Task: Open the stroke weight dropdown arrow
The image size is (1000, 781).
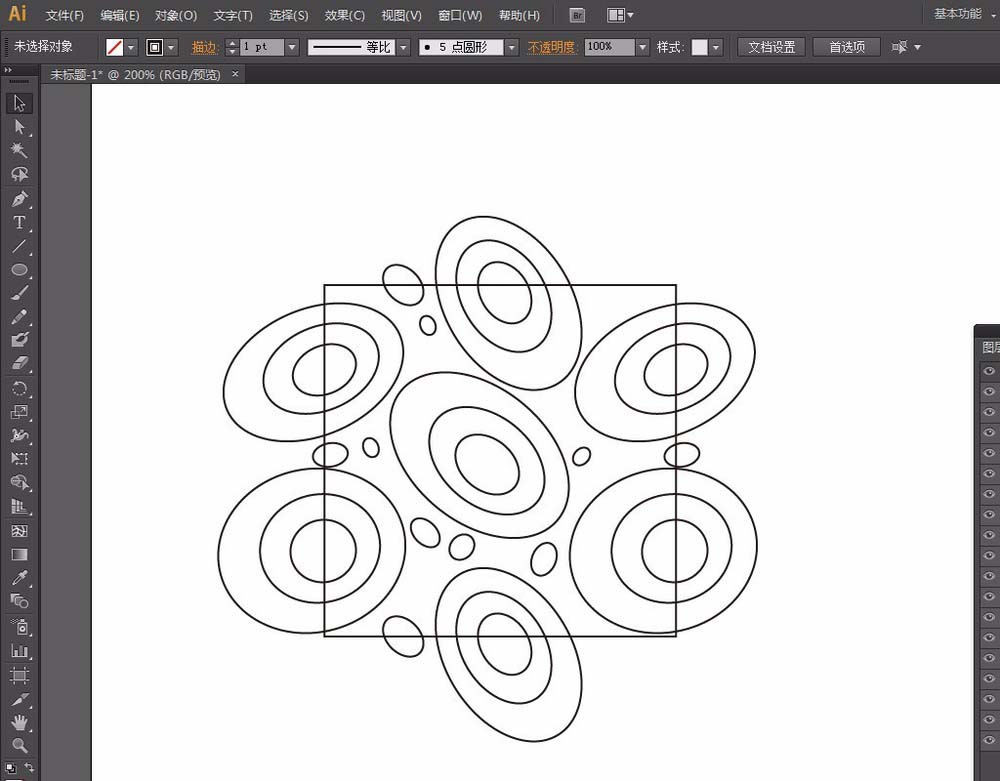Action: point(291,47)
